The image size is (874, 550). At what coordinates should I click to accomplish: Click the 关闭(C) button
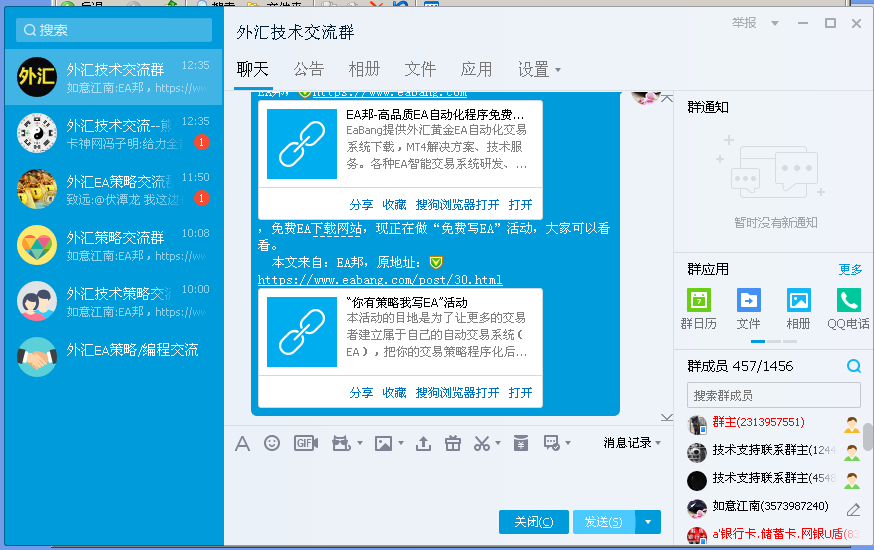(x=533, y=522)
